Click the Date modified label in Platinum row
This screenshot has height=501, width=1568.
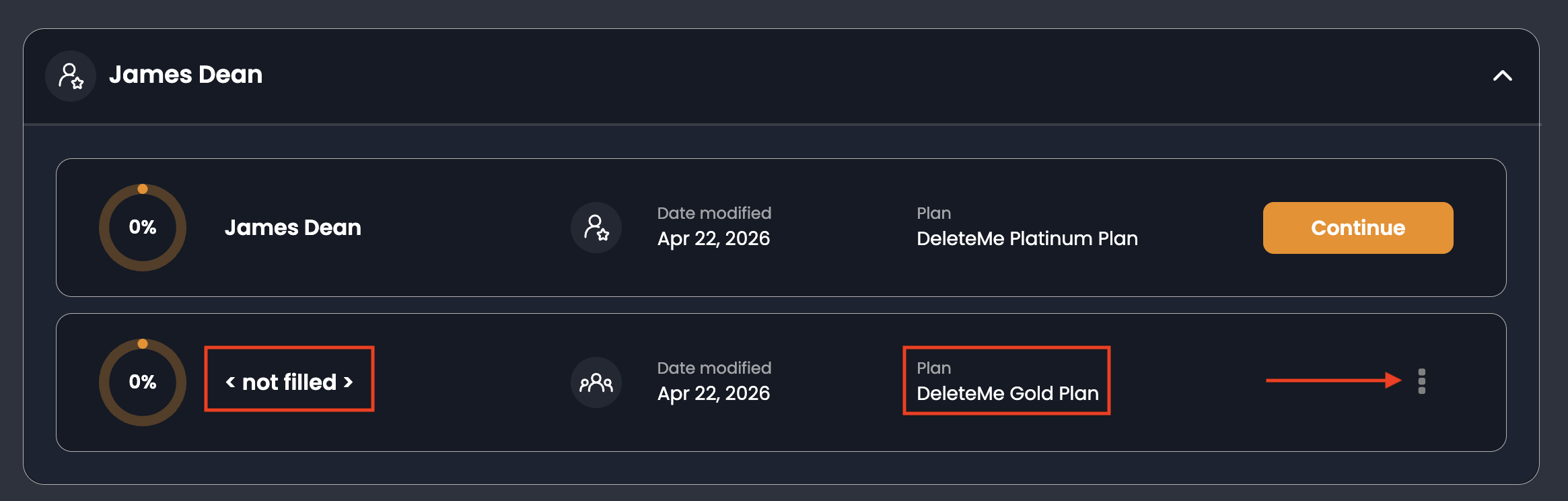pos(714,213)
